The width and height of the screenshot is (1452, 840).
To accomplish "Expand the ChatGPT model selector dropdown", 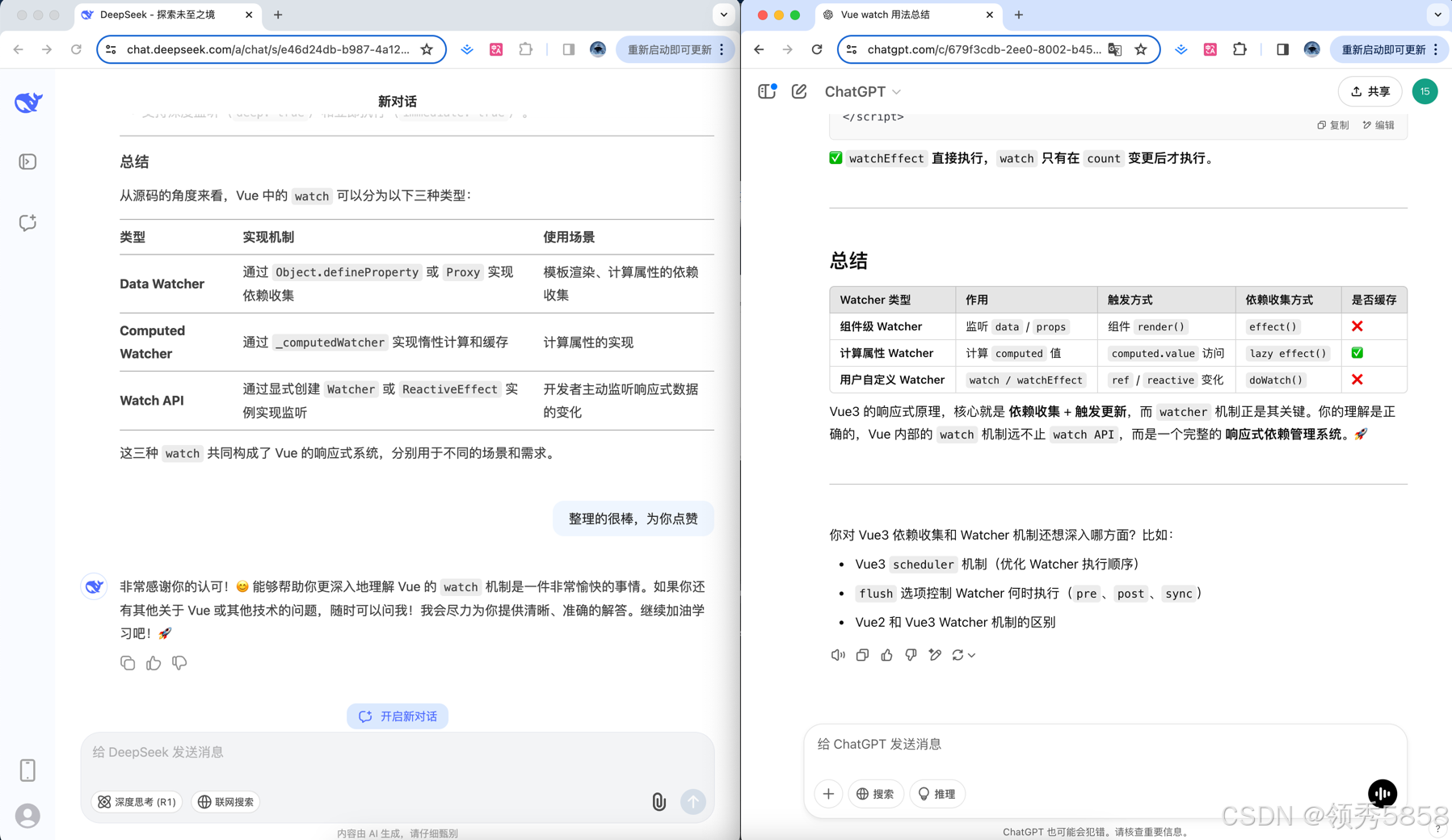I will pos(862,91).
